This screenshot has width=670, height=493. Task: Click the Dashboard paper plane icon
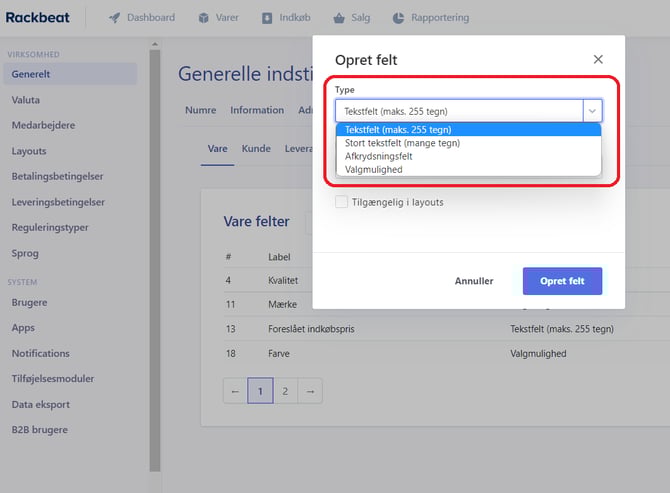115,18
